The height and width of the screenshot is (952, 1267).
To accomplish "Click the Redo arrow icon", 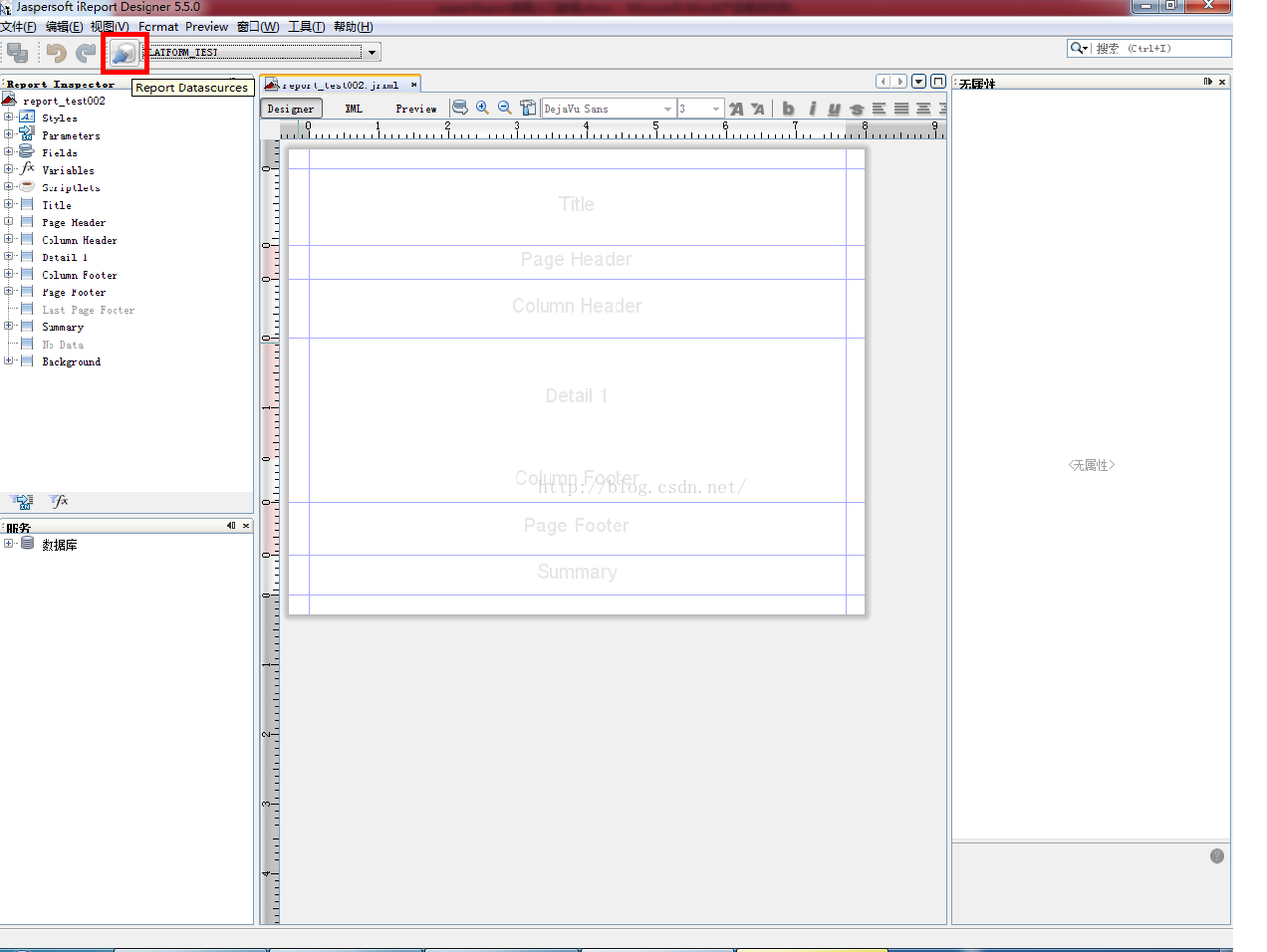I will click(x=87, y=53).
